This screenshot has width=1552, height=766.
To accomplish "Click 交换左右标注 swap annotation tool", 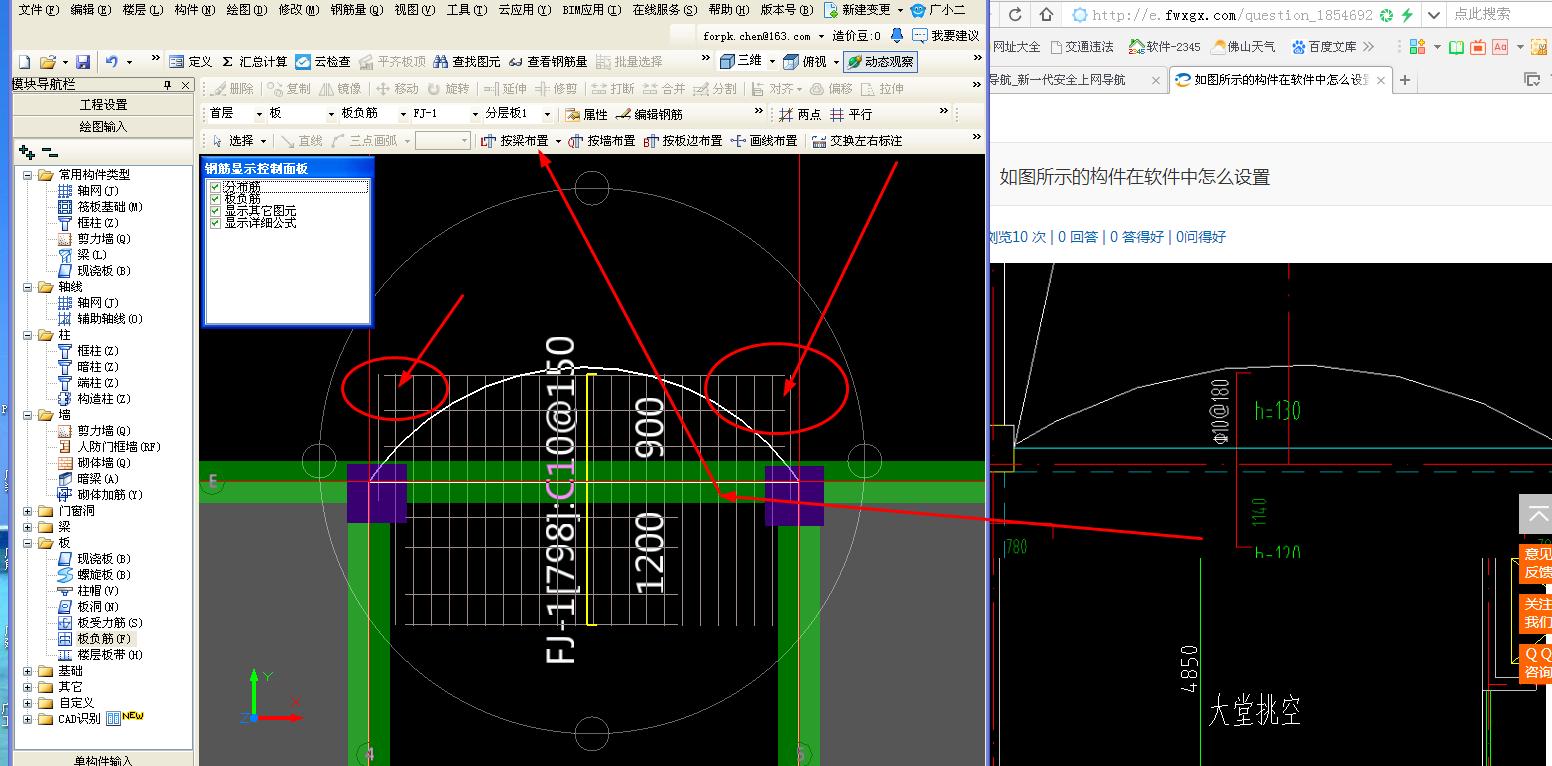I will tap(857, 141).
